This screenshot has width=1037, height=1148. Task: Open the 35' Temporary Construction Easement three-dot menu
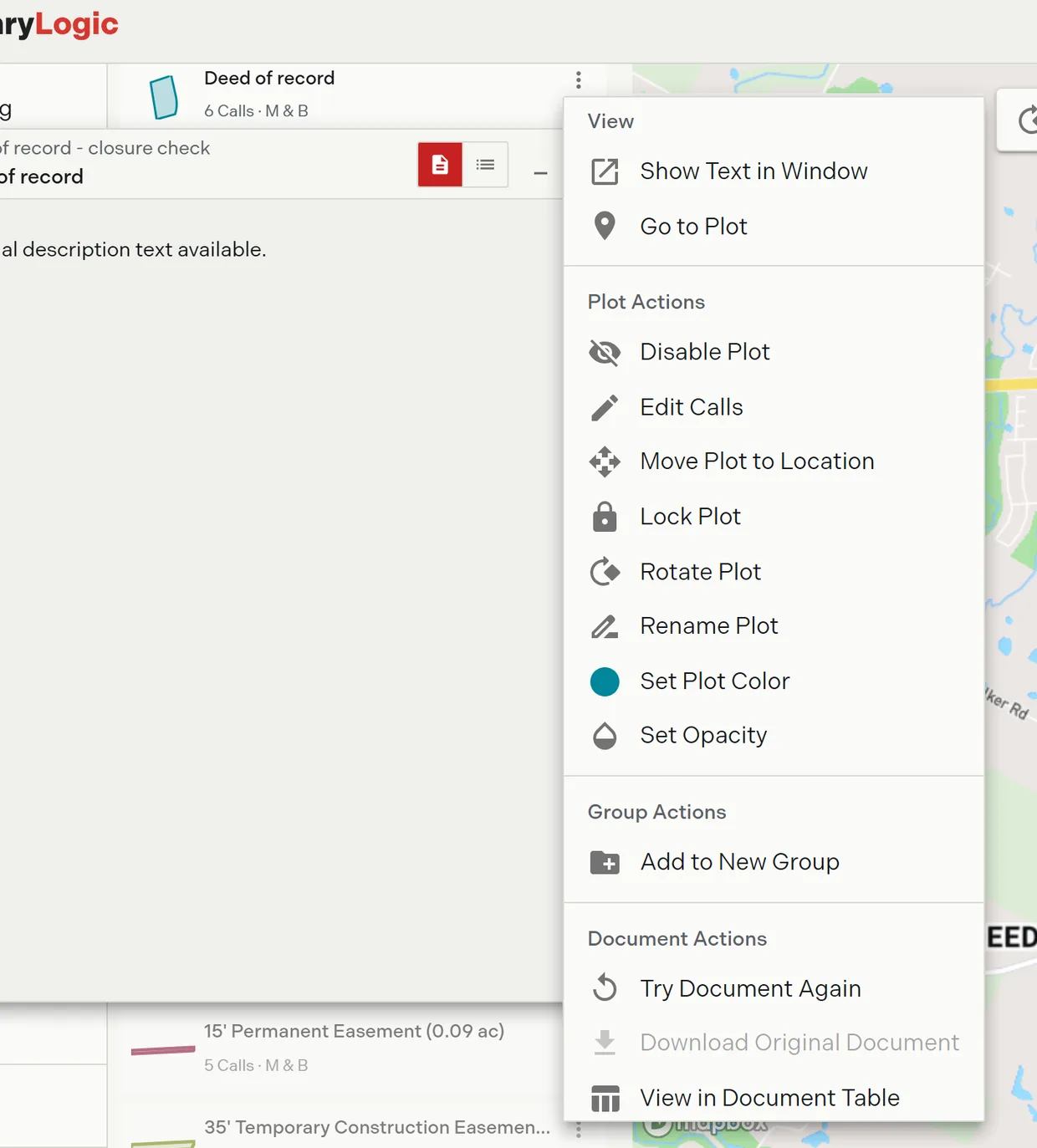[579, 1130]
